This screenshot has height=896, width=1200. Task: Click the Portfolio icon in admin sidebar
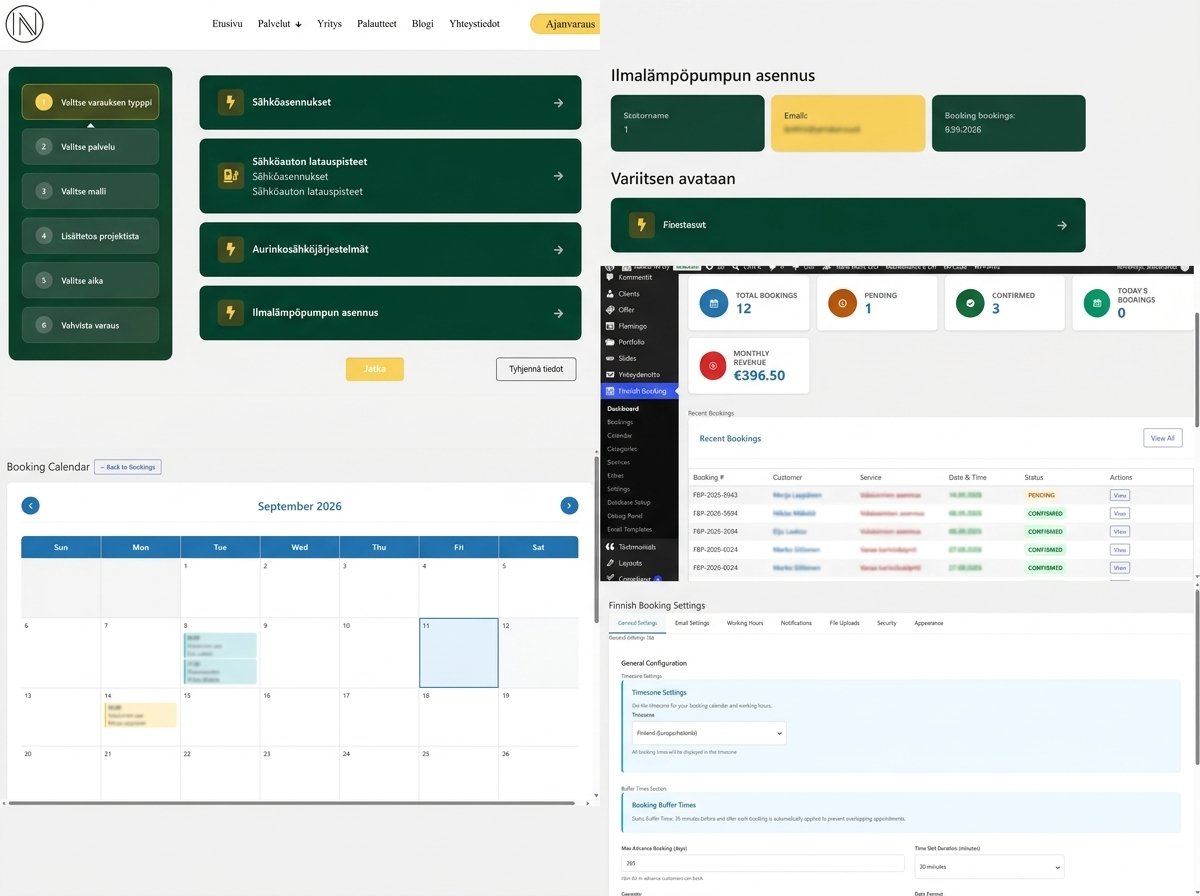[609, 342]
